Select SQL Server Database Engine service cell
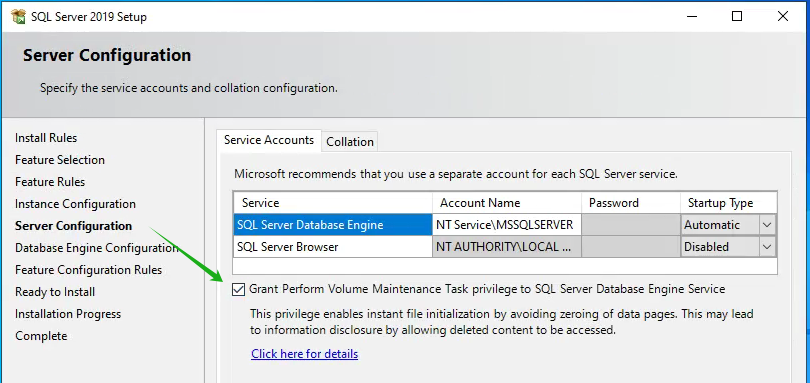This screenshot has width=810, height=383. pyautogui.click(x=333, y=225)
